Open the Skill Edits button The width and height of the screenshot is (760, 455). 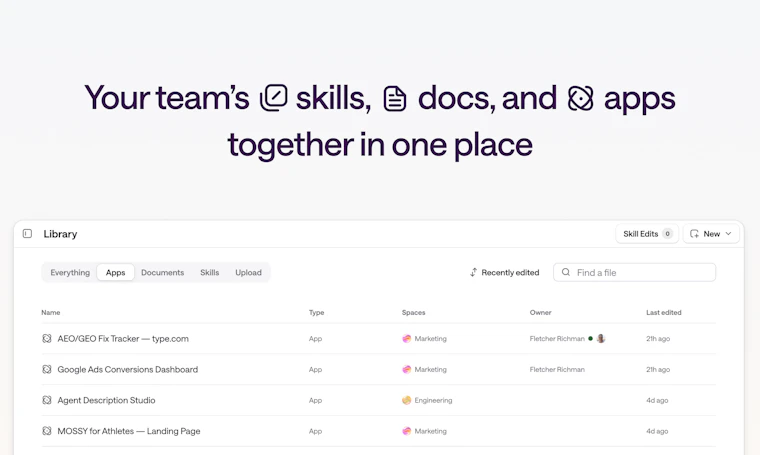(x=647, y=234)
